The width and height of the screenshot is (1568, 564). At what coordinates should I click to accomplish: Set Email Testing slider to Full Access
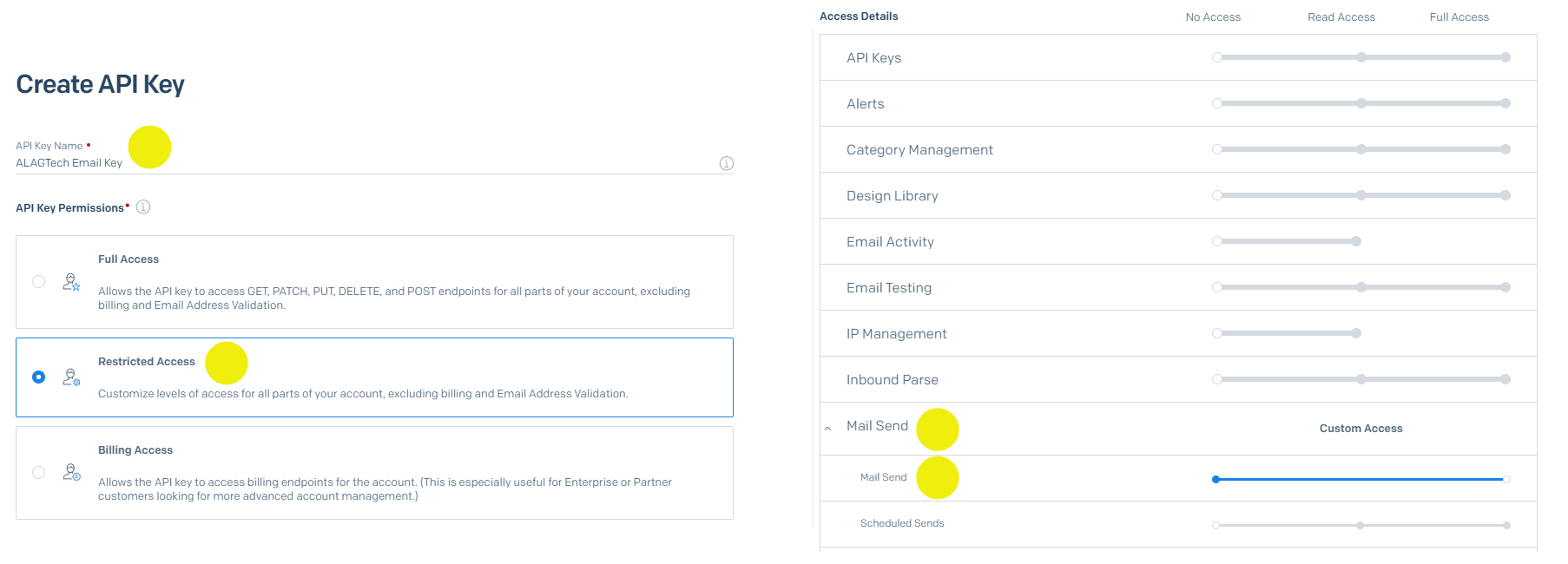tap(1505, 287)
